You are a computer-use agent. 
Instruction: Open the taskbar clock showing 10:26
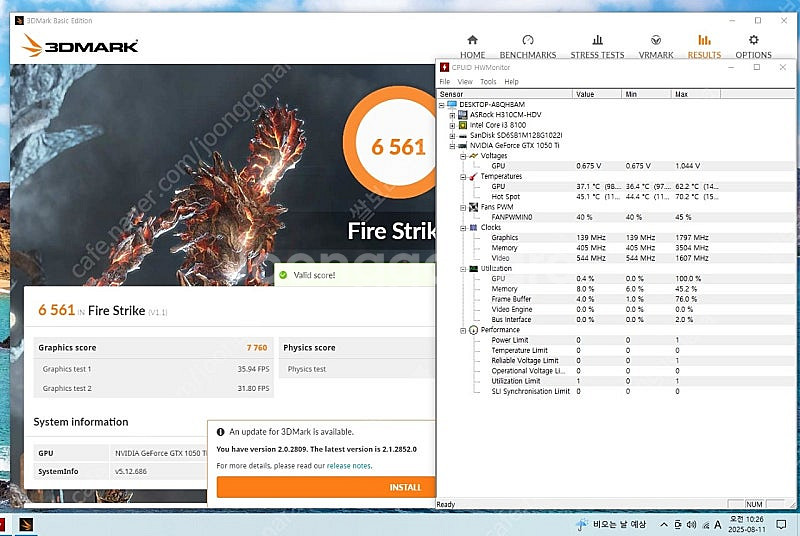[747, 524]
